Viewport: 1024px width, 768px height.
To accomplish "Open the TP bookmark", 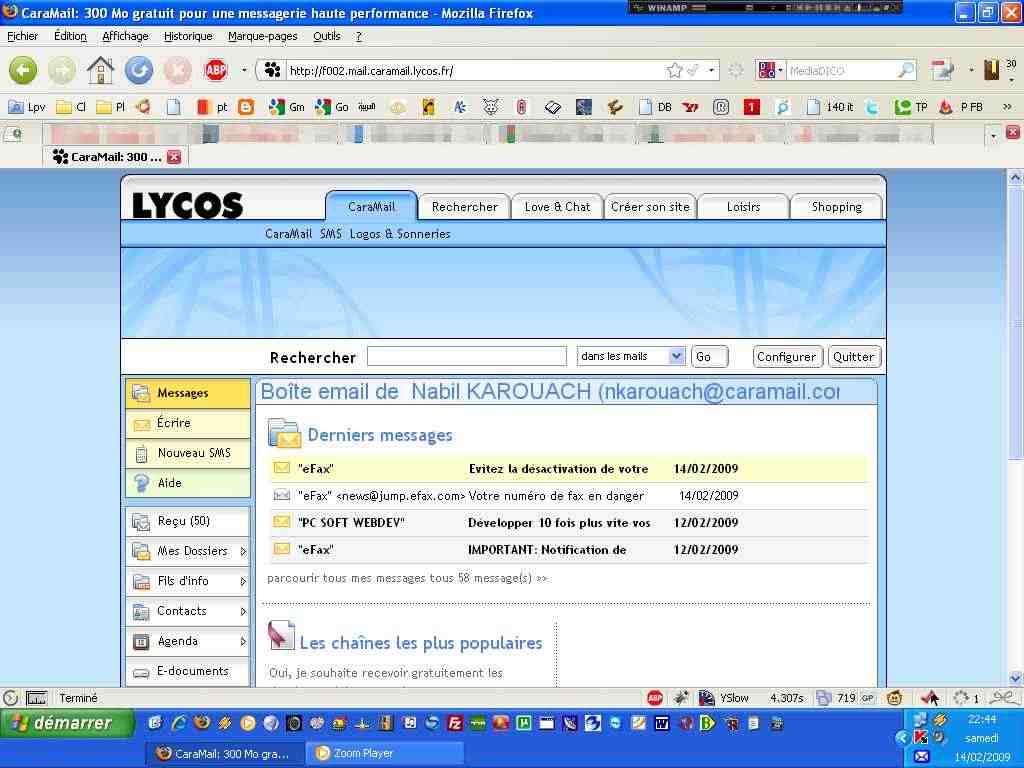I will pos(912,106).
